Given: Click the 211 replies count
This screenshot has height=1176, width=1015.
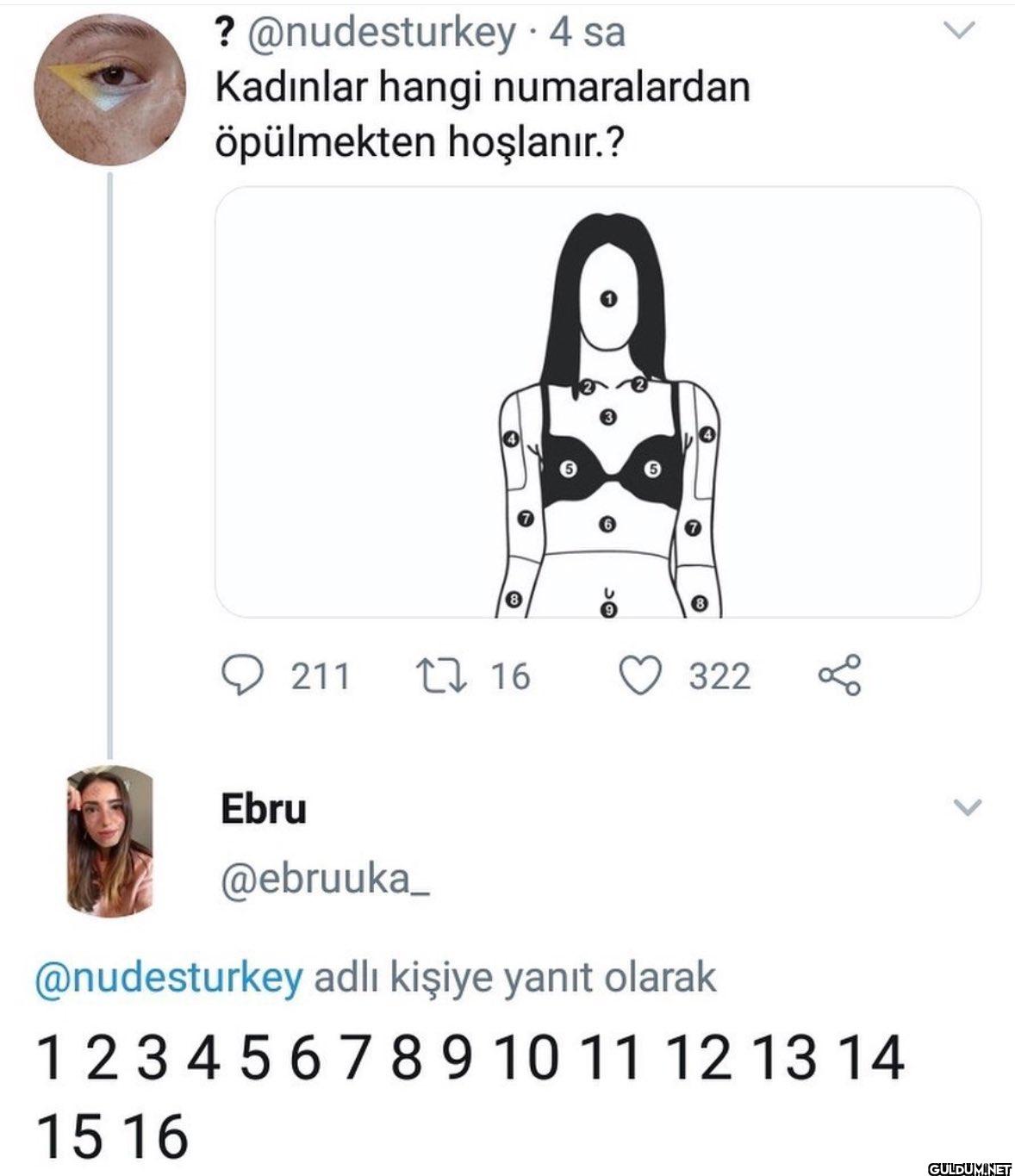Looking at the screenshot, I should click(320, 676).
